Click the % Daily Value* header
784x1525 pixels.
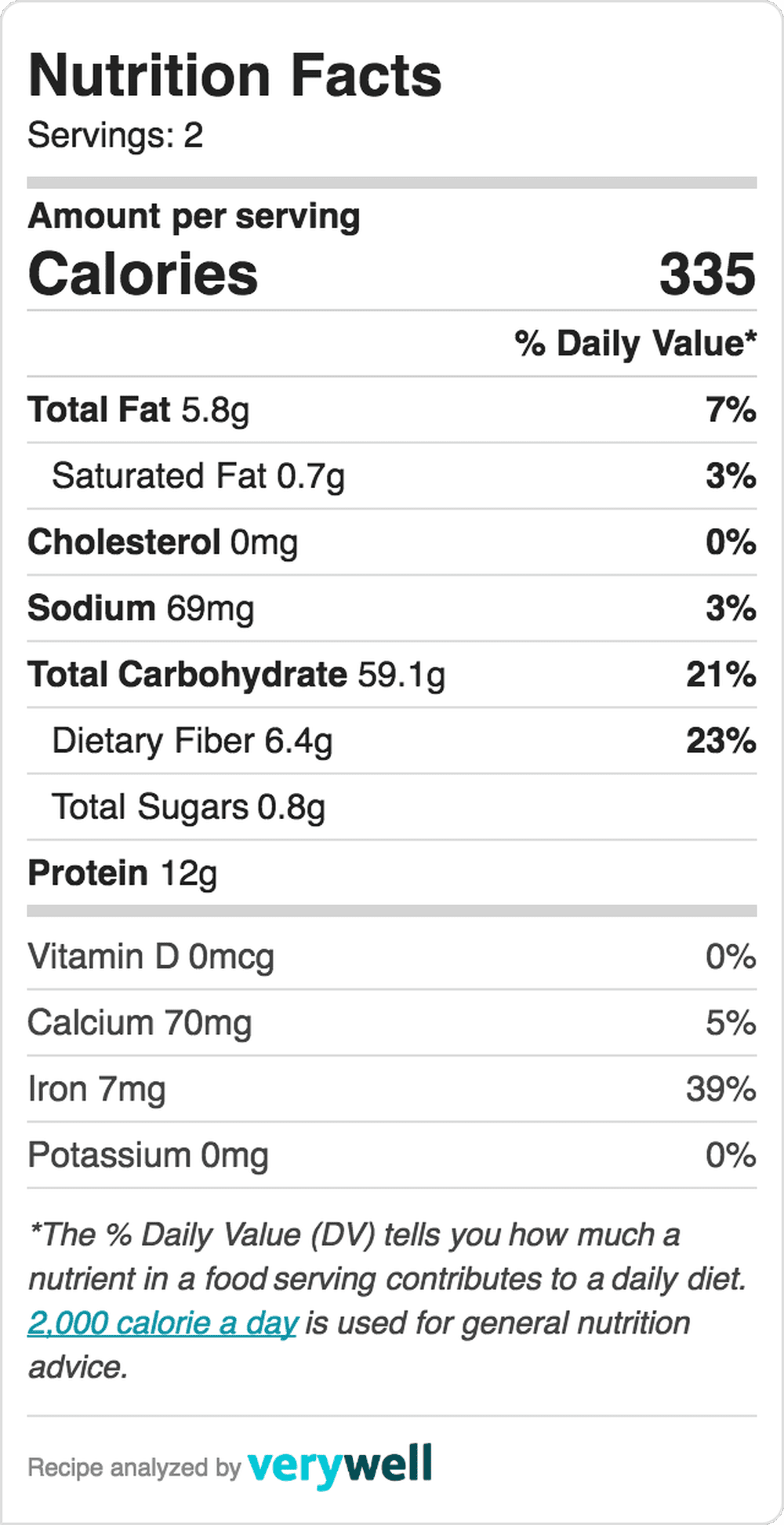pyautogui.click(x=636, y=344)
